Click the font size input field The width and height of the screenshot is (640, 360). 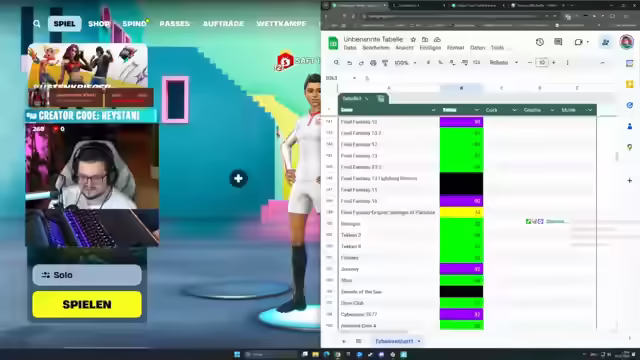pyautogui.click(x=542, y=63)
